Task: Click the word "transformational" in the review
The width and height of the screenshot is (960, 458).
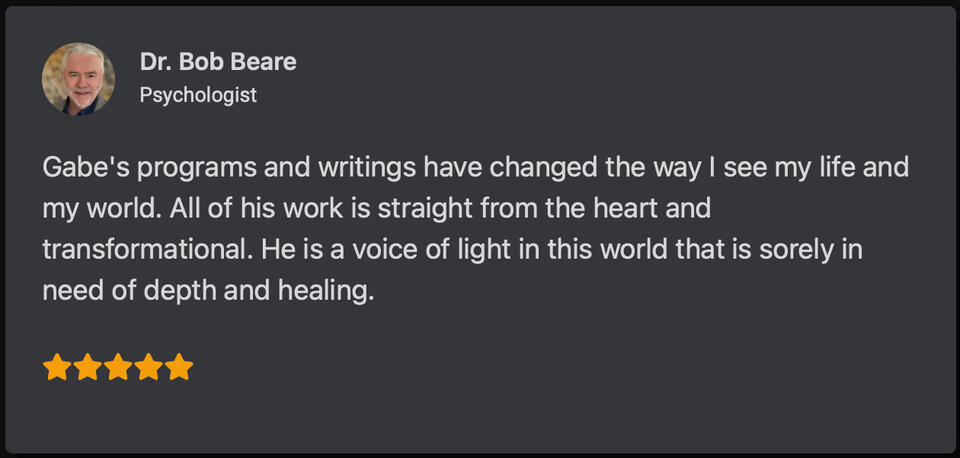Action: click(141, 250)
